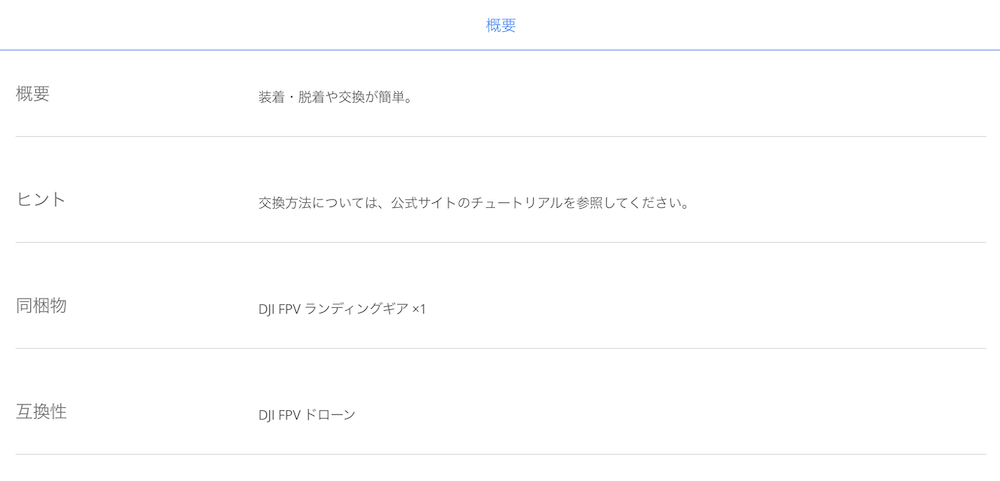This screenshot has height=481, width=1000.
Task: Click the divider line below the ヒント row
Action: [x=501, y=242]
